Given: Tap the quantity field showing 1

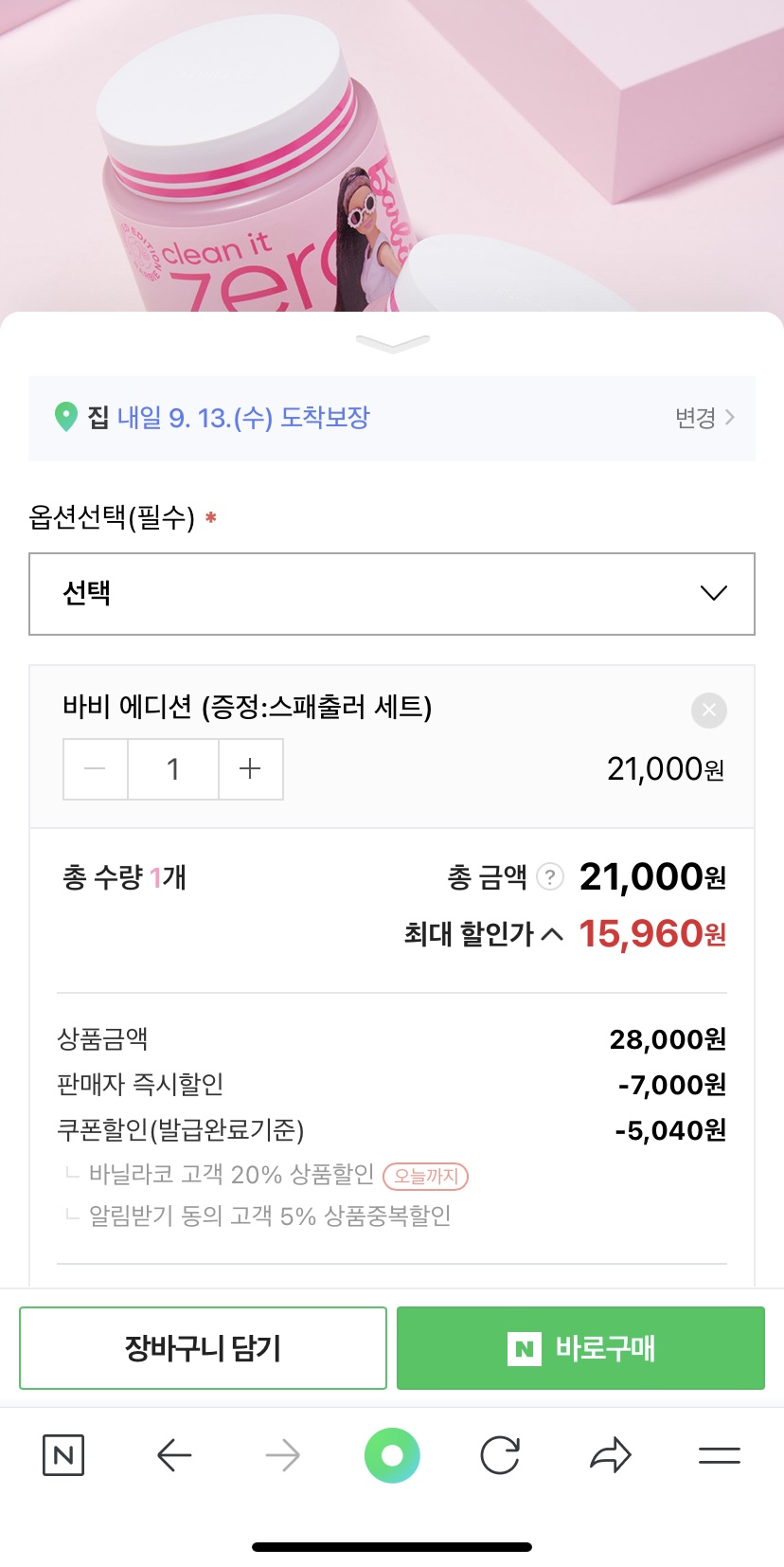Looking at the screenshot, I should pos(173,769).
